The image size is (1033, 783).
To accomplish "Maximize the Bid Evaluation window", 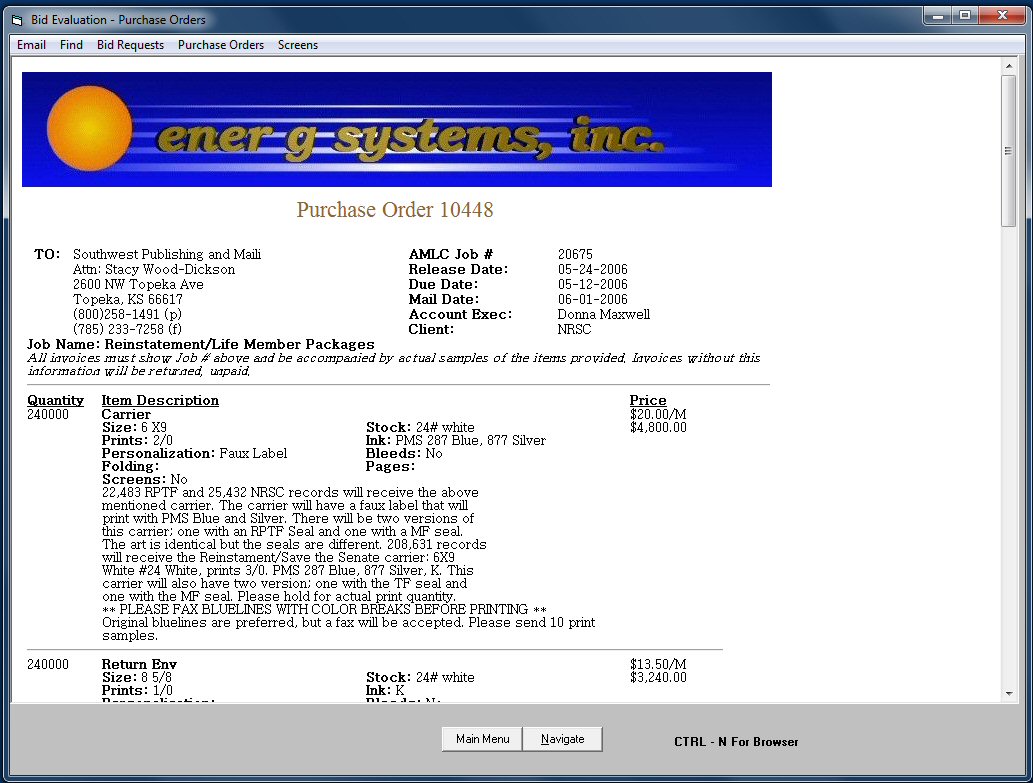I will pos(965,15).
